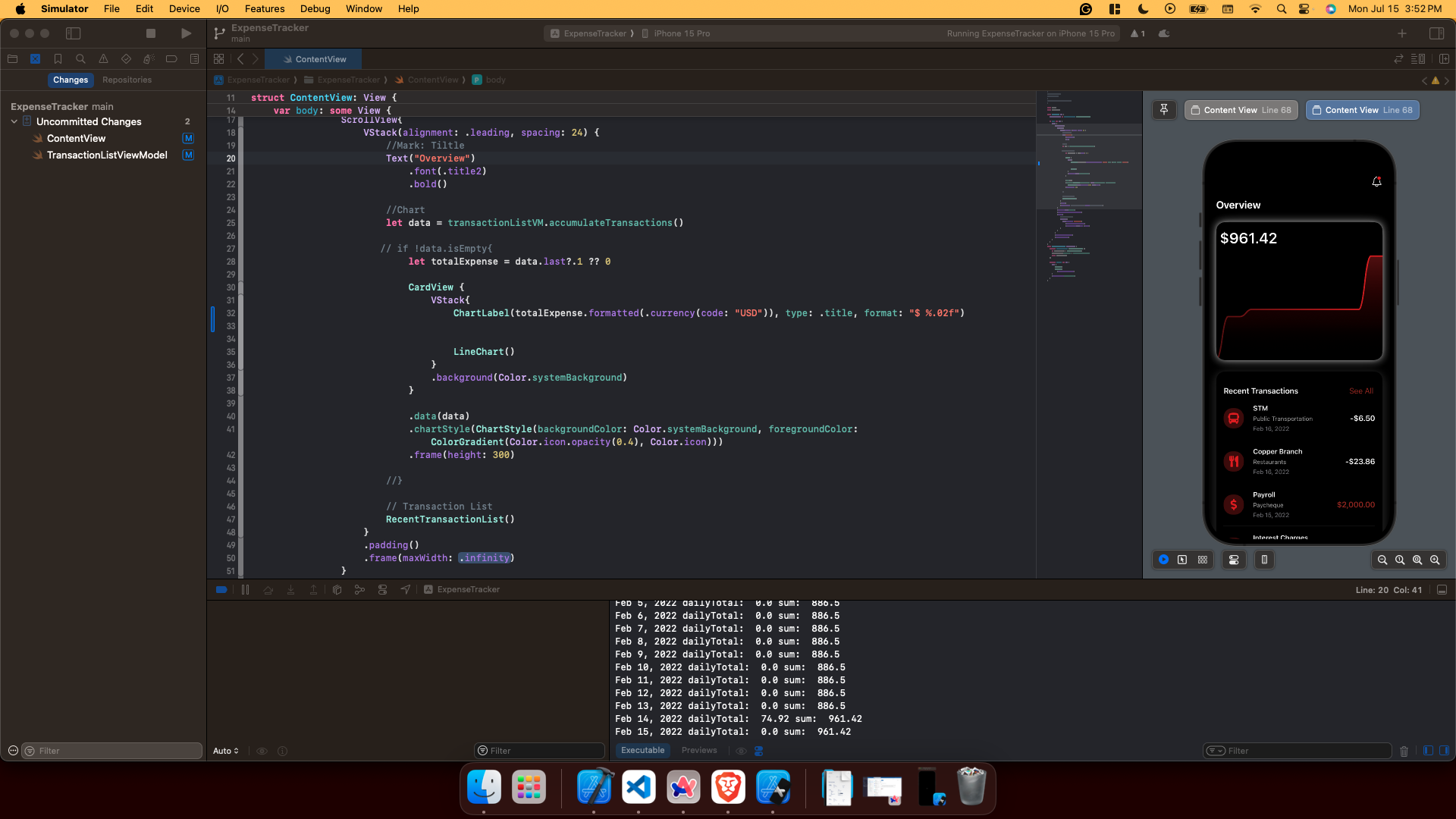Open preview device selection
Image resolution: width=1456 pixels, height=819 pixels.
coord(1264,560)
